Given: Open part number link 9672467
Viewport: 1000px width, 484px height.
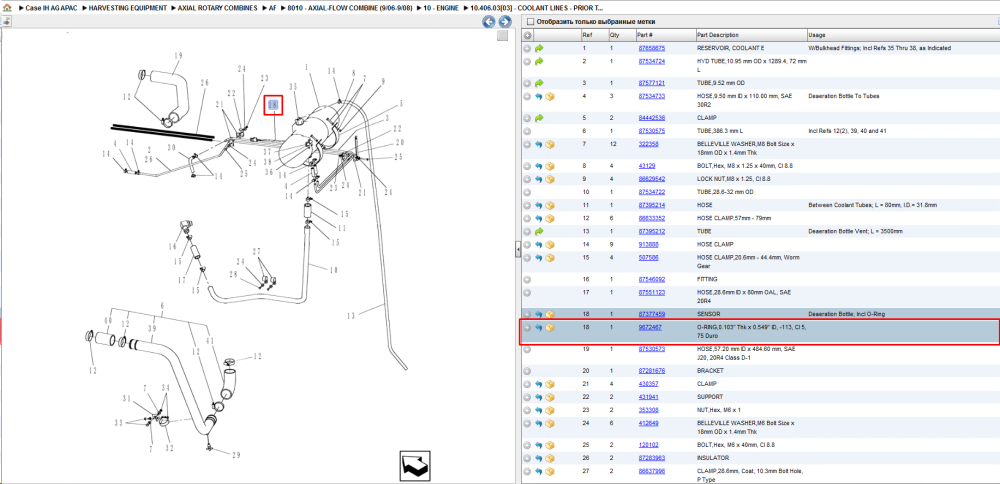Looking at the screenshot, I should (650, 328).
